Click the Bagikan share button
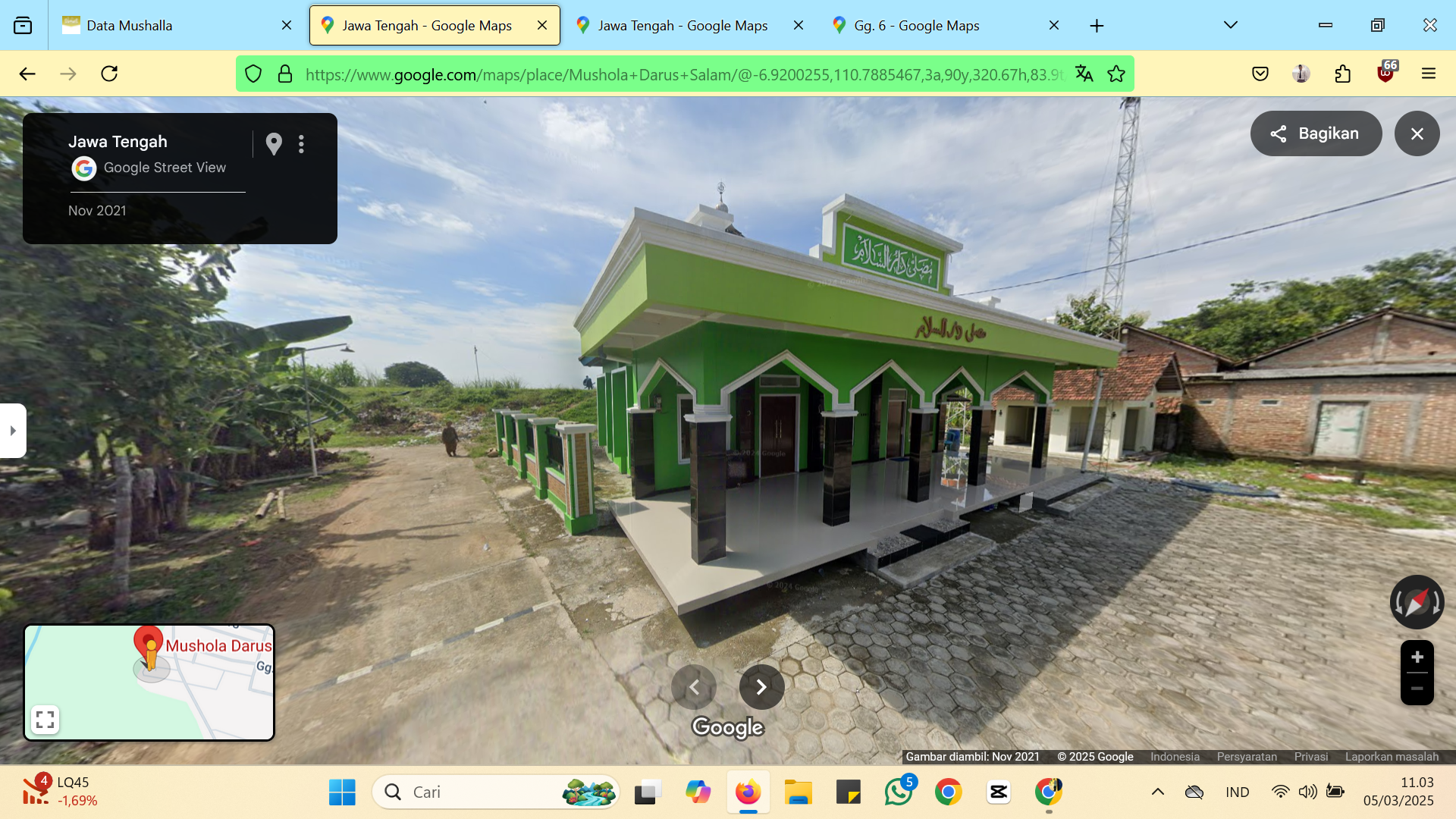The image size is (1456, 819). 1316,133
